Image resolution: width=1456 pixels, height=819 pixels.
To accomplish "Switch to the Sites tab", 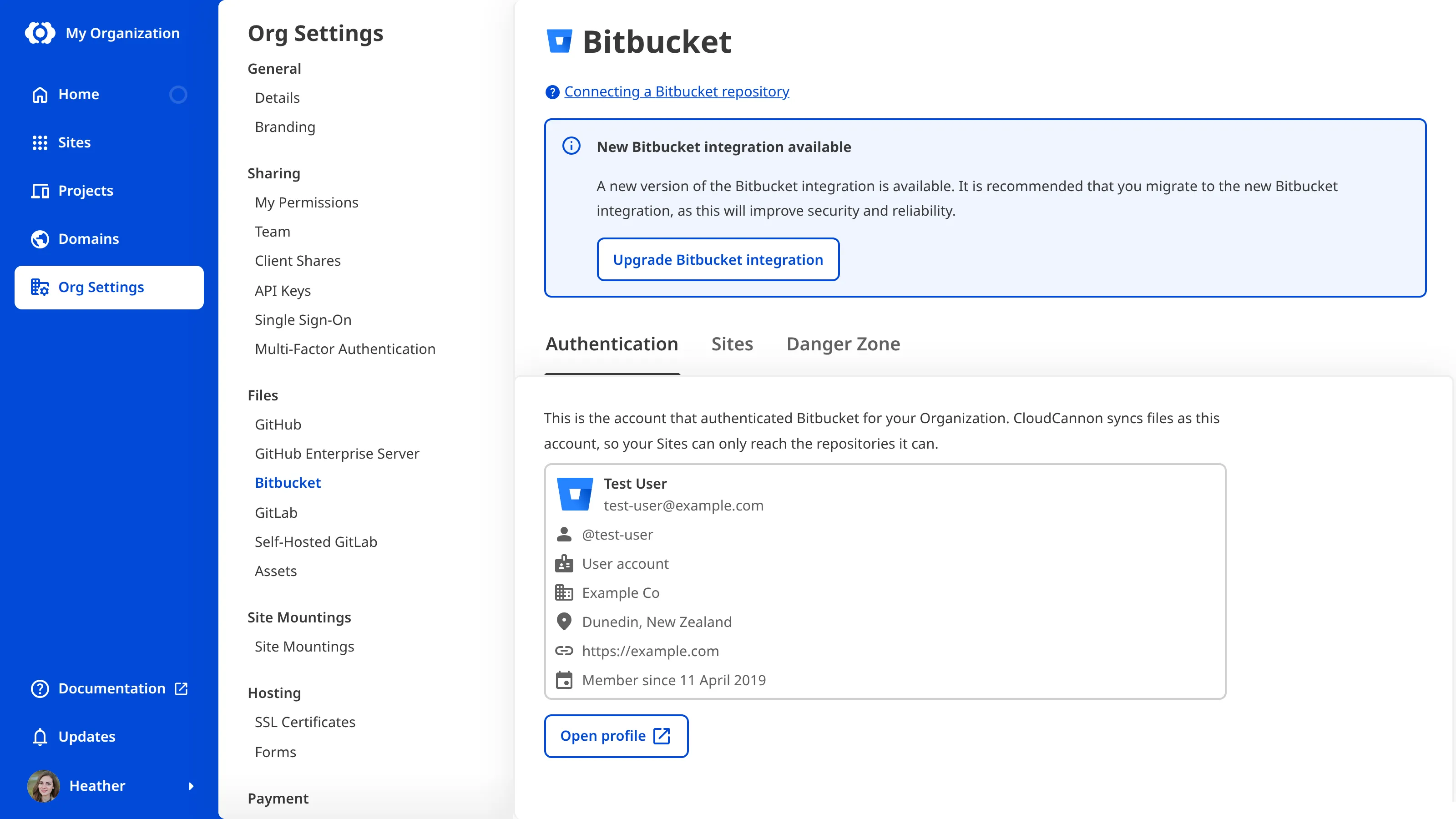I will (x=732, y=344).
